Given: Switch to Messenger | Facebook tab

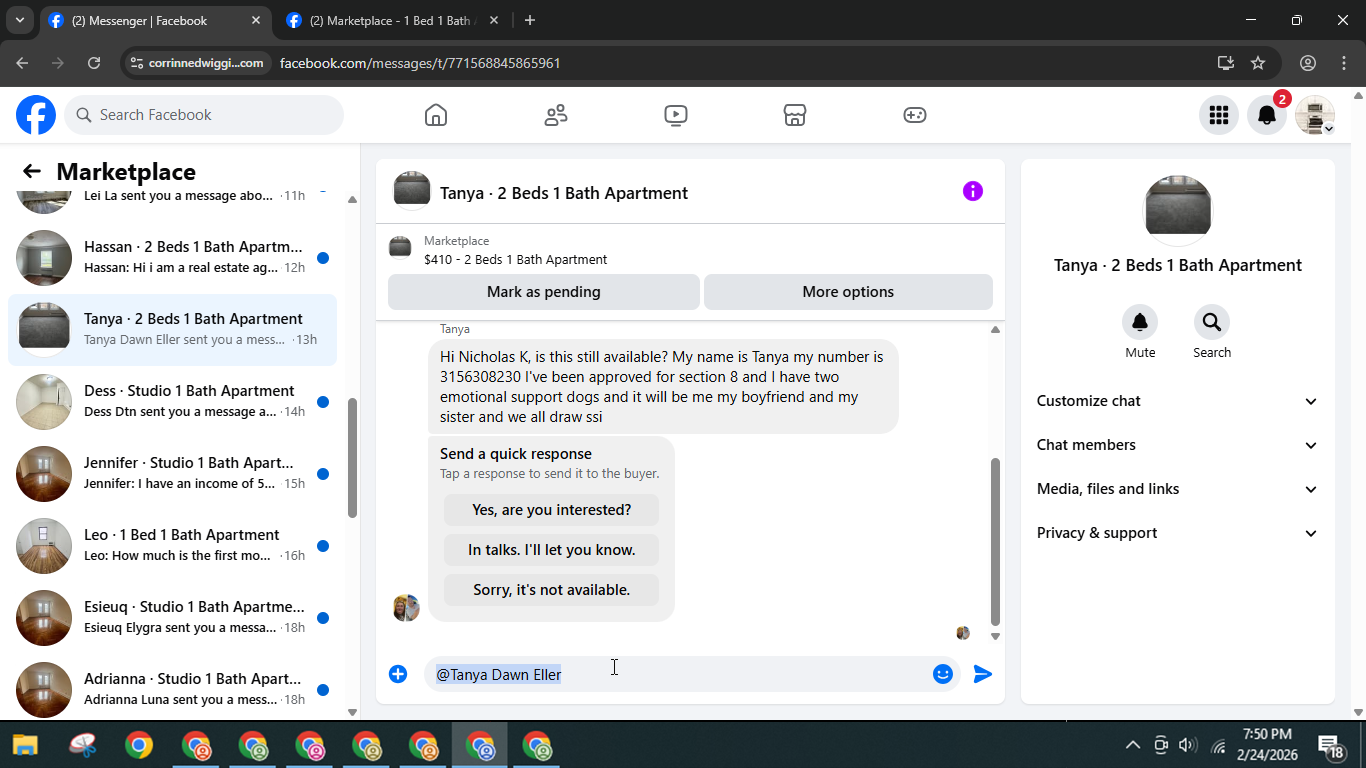Looking at the screenshot, I should tap(155, 20).
